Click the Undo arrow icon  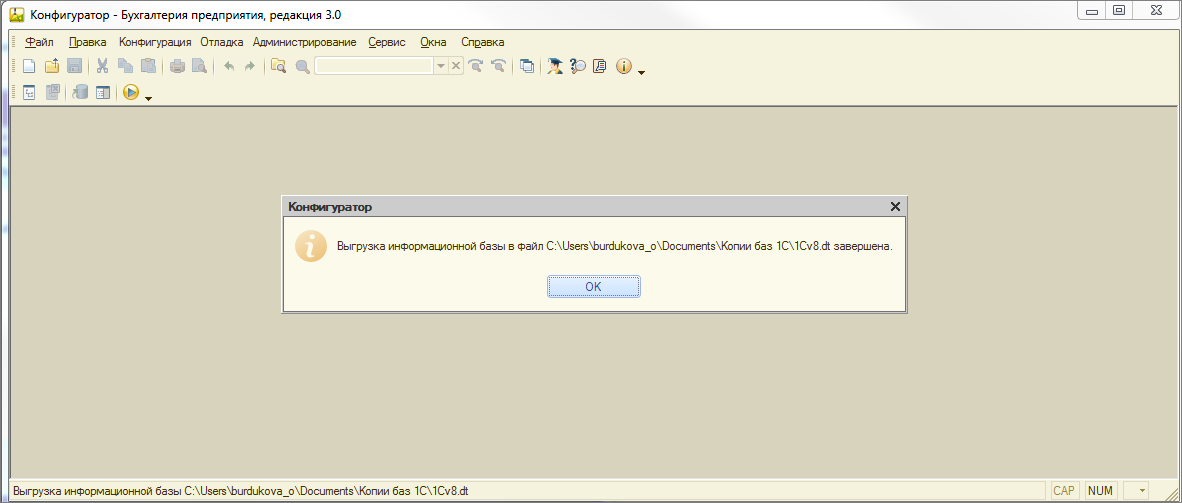[x=228, y=66]
